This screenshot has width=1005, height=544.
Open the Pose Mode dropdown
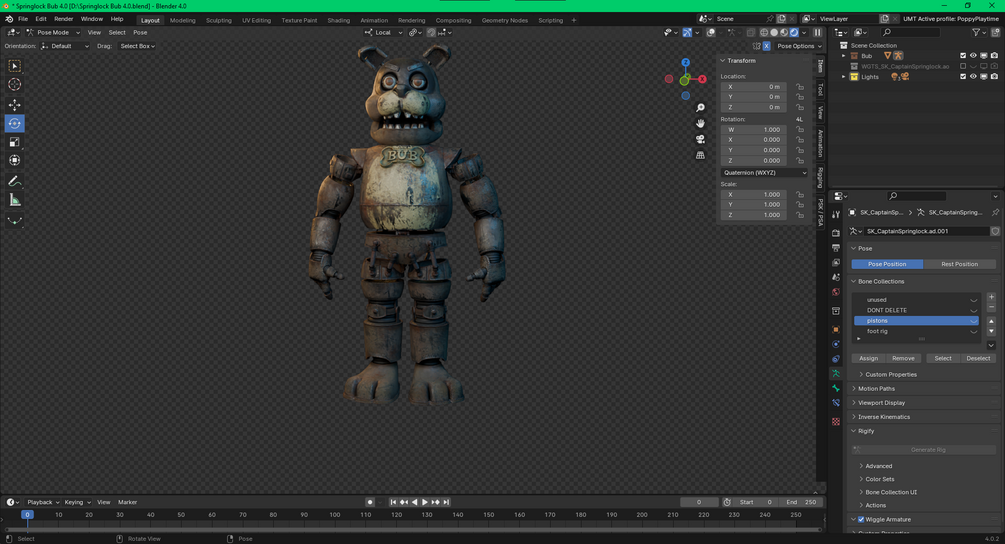[53, 32]
